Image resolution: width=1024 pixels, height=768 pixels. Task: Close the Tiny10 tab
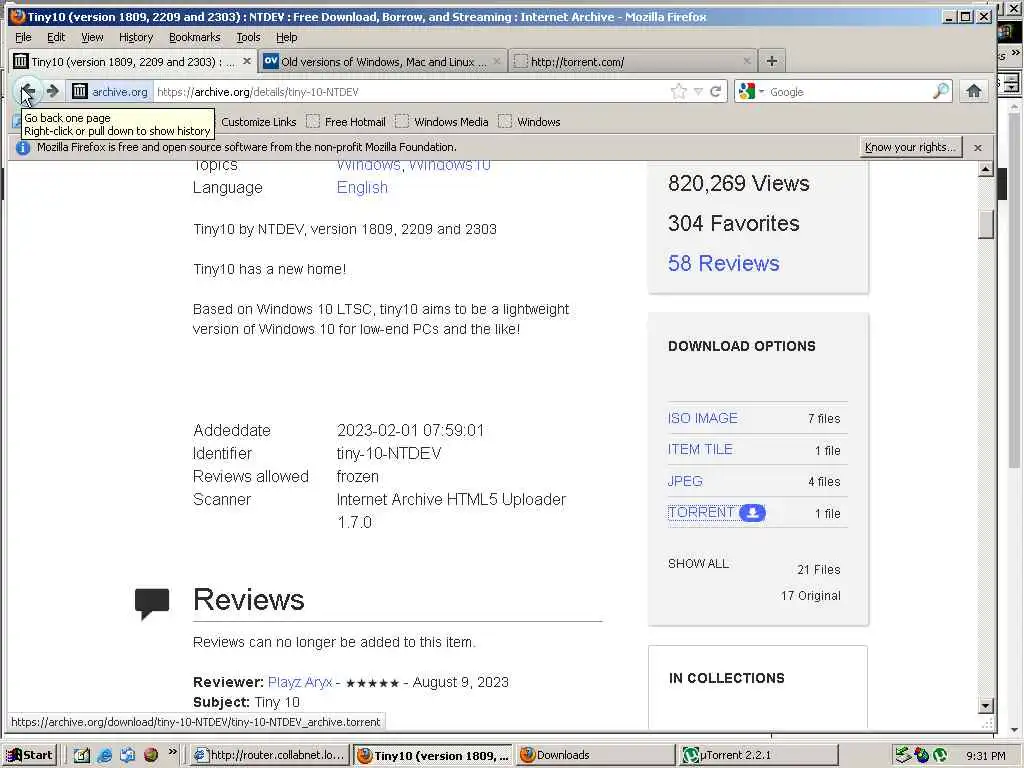[247, 61]
